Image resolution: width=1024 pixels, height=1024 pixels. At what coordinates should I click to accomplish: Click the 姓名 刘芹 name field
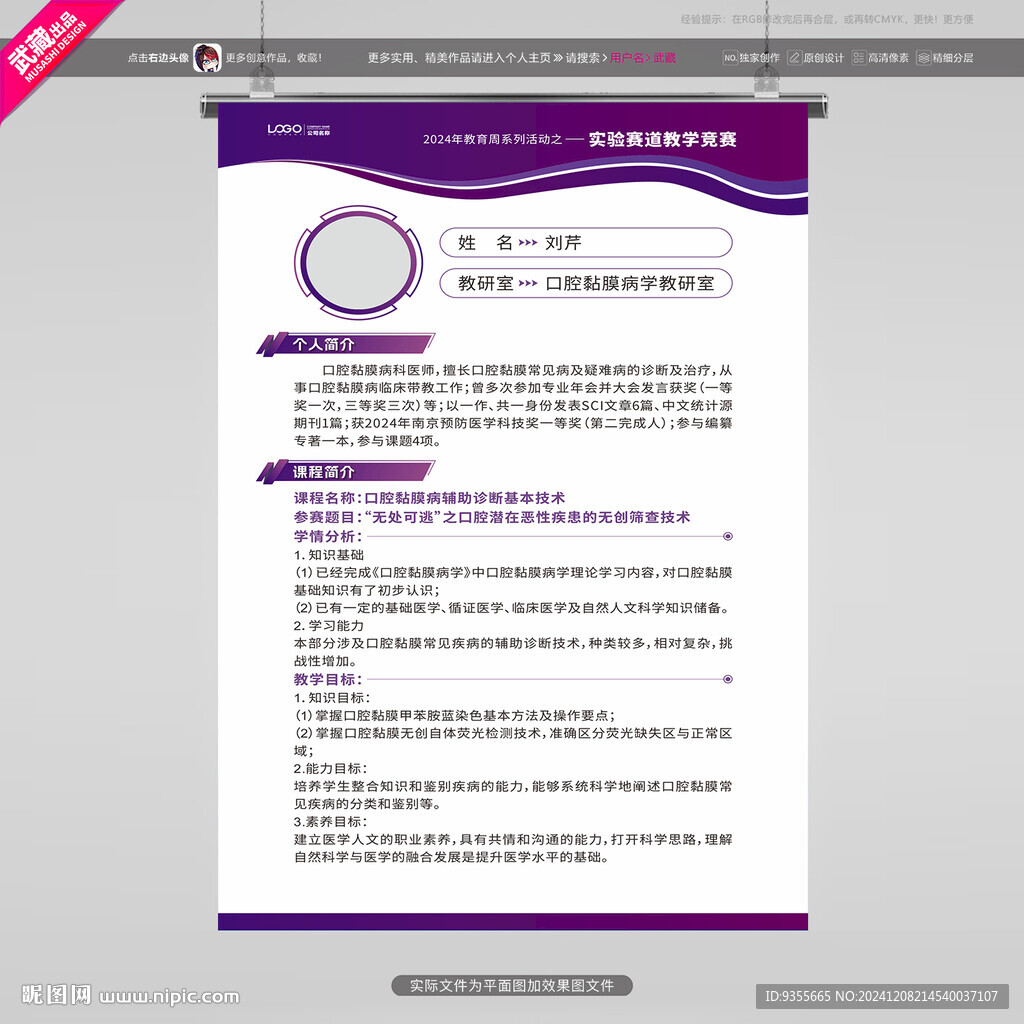[x=586, y=242]
